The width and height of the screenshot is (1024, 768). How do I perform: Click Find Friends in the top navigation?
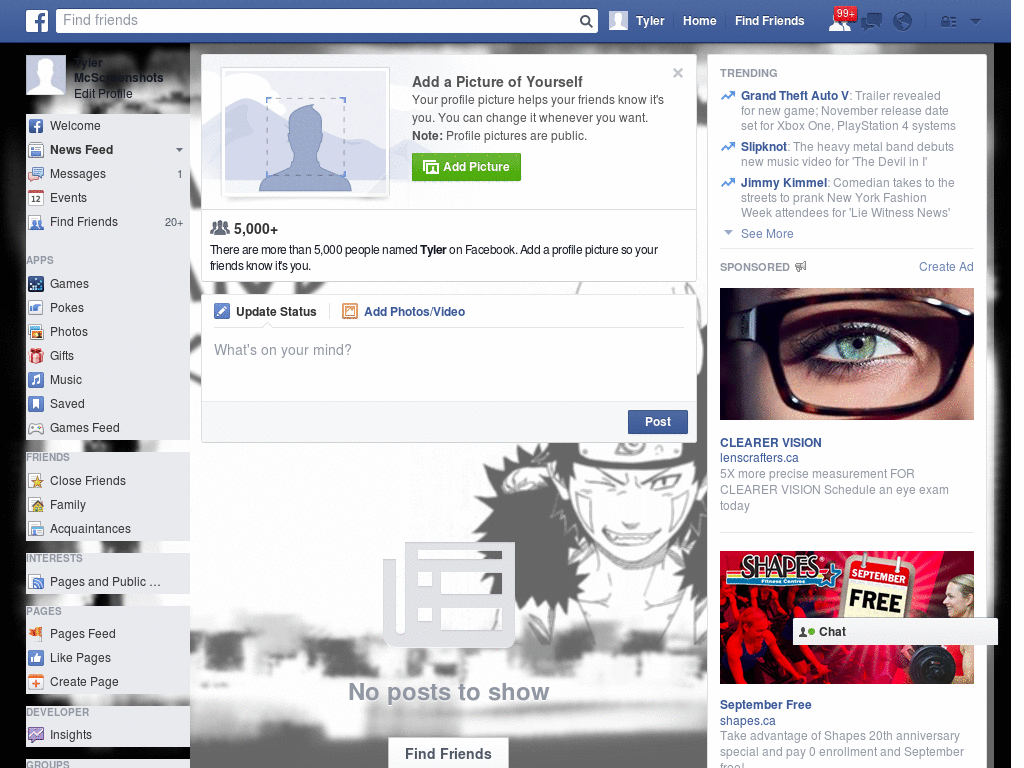point(769,21)
